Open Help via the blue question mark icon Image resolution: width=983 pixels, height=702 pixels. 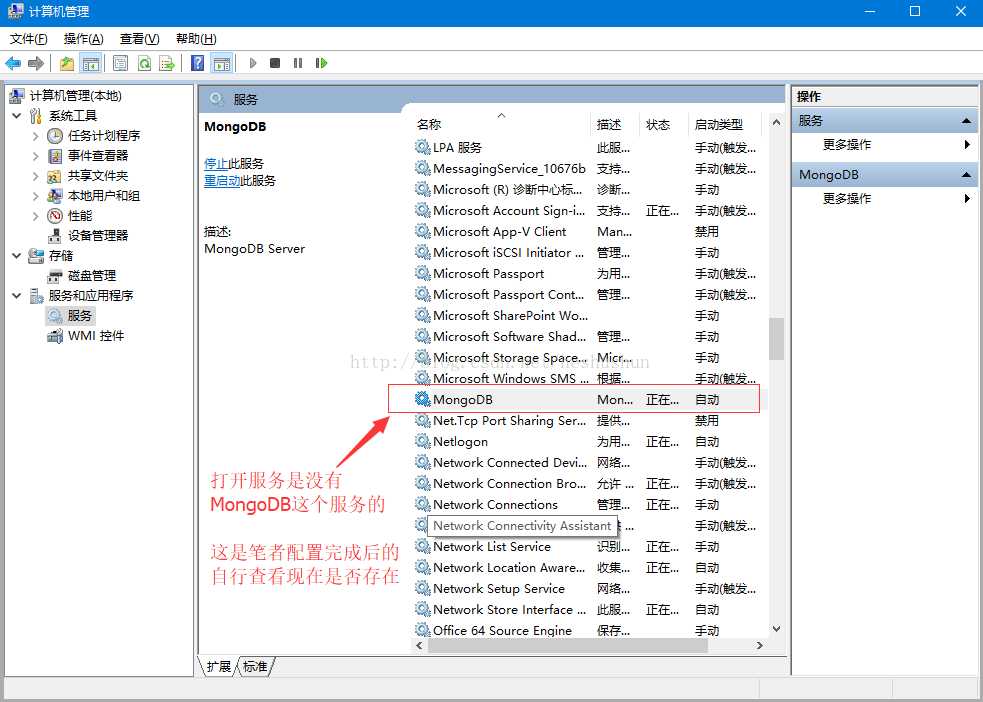click(x=197, y=63)
